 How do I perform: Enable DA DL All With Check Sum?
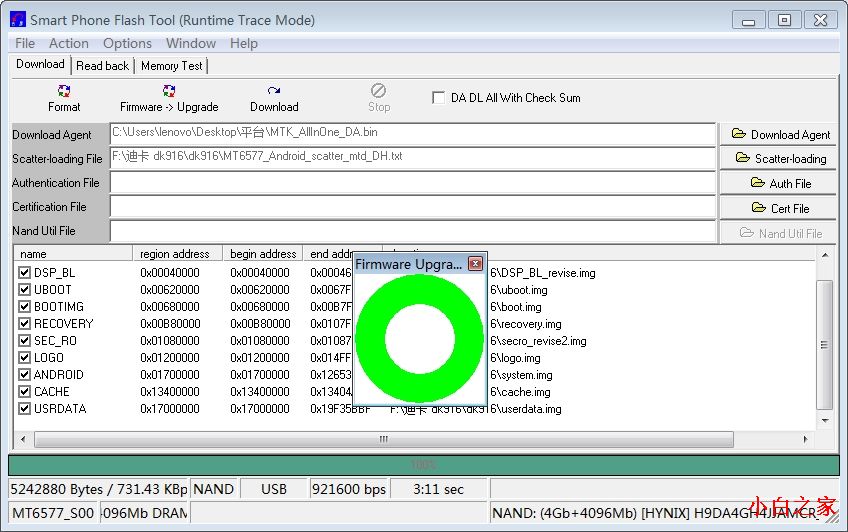pos(438,98)
